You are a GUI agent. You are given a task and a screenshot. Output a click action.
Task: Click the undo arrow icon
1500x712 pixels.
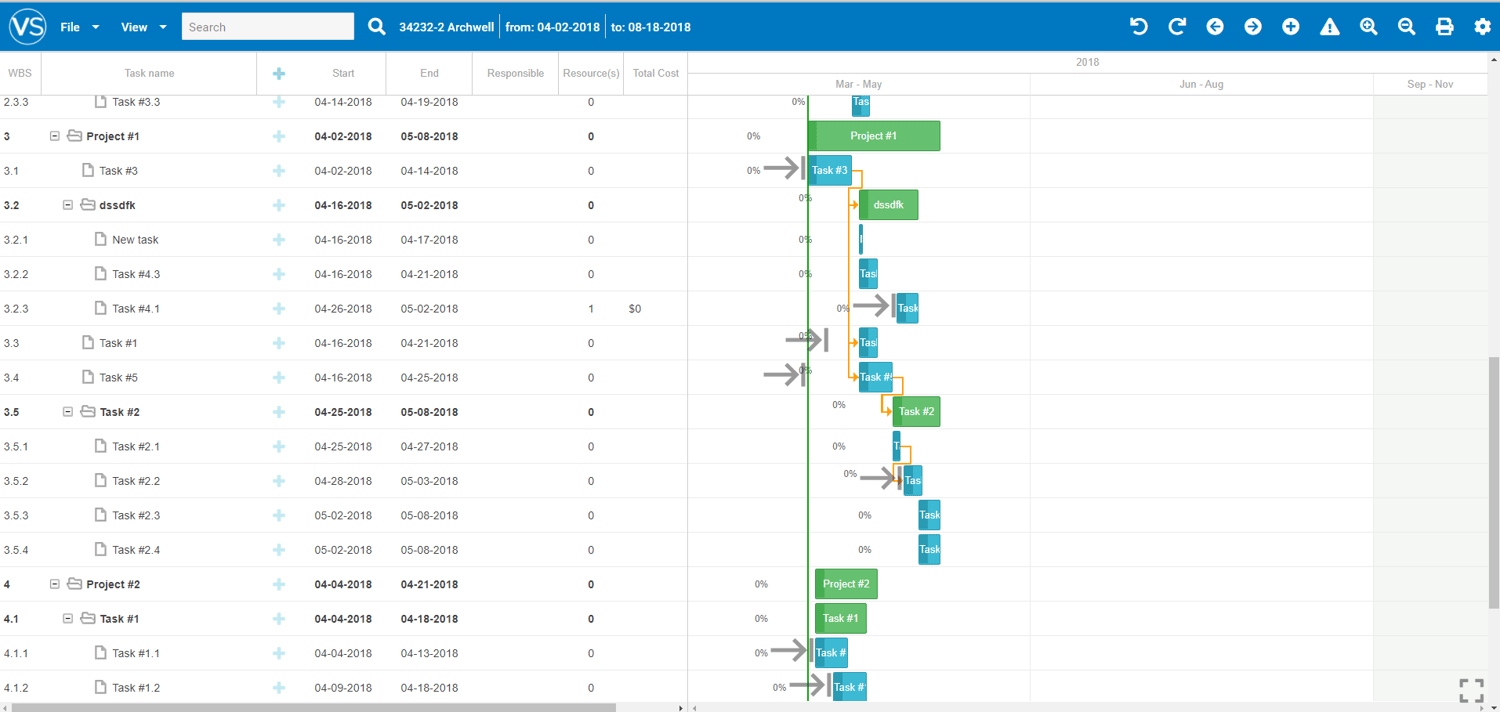1138,27
